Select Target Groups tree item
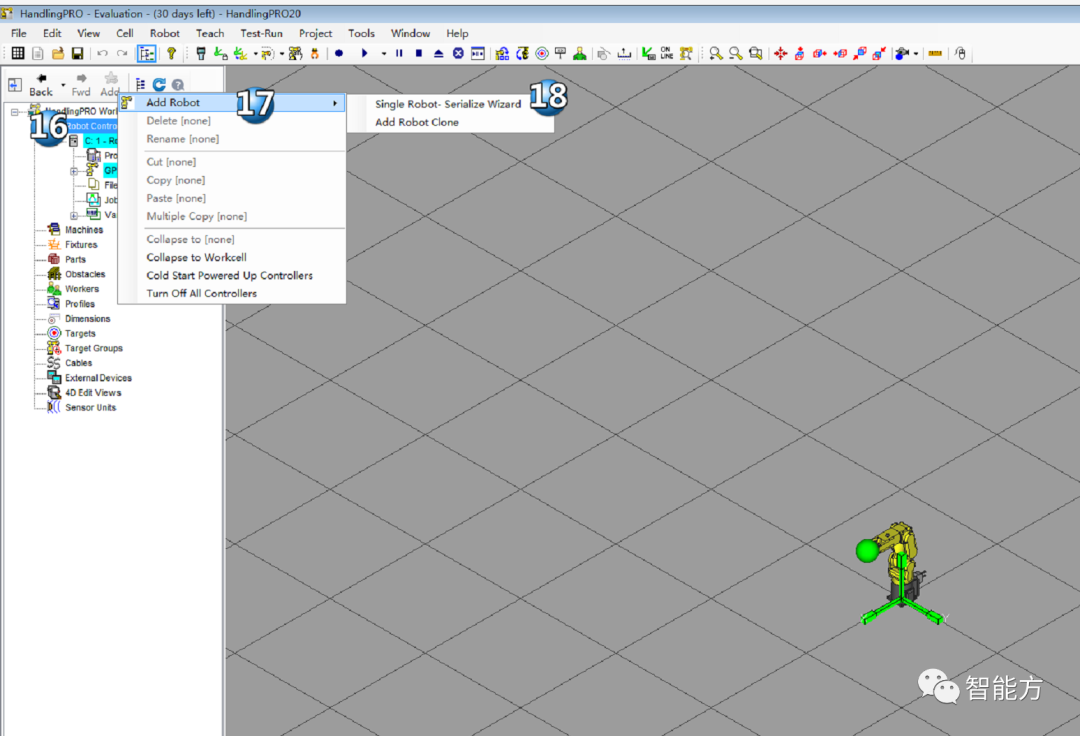Screen dimensions: 1080x736 click(x=94, y=348)
